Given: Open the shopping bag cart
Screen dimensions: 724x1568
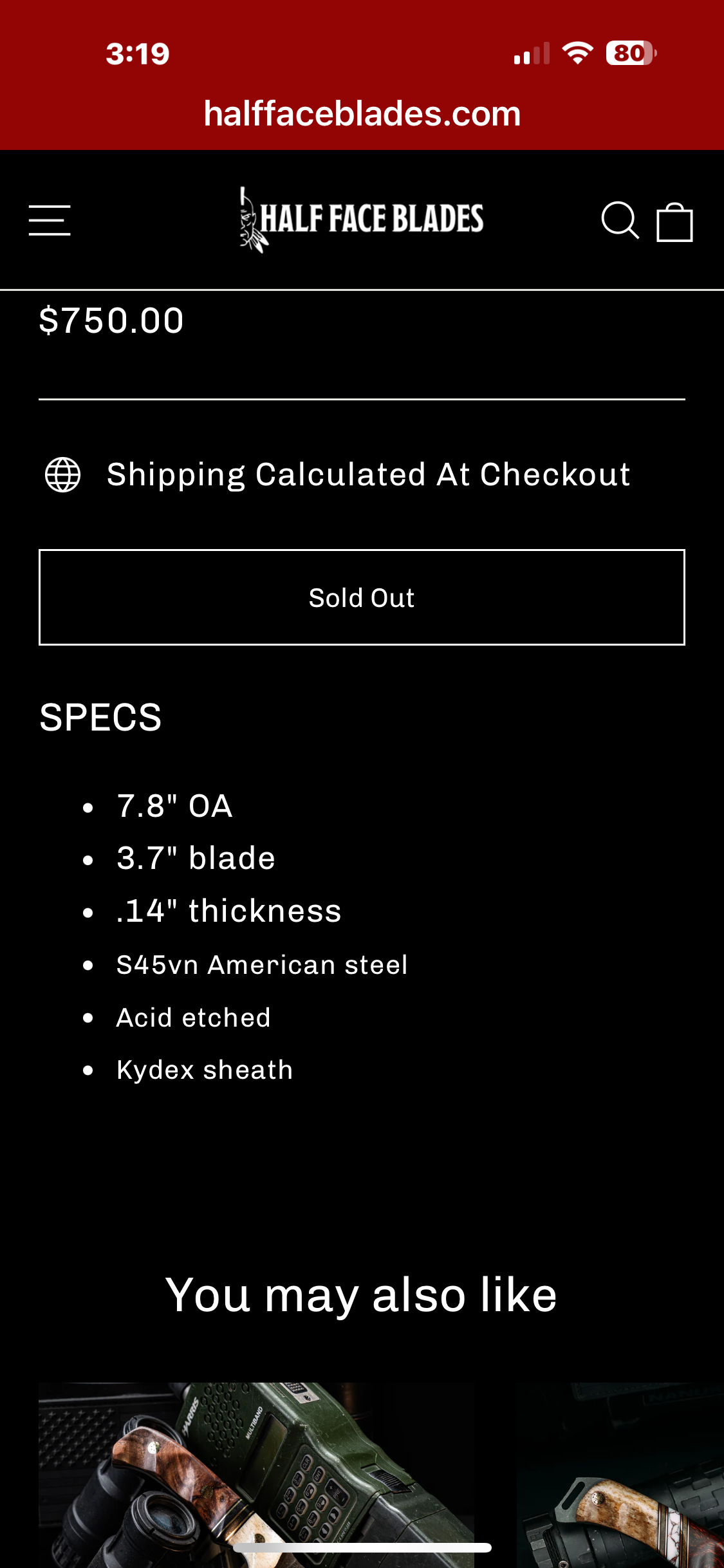Looking at the screenshot, I should 674,222.
